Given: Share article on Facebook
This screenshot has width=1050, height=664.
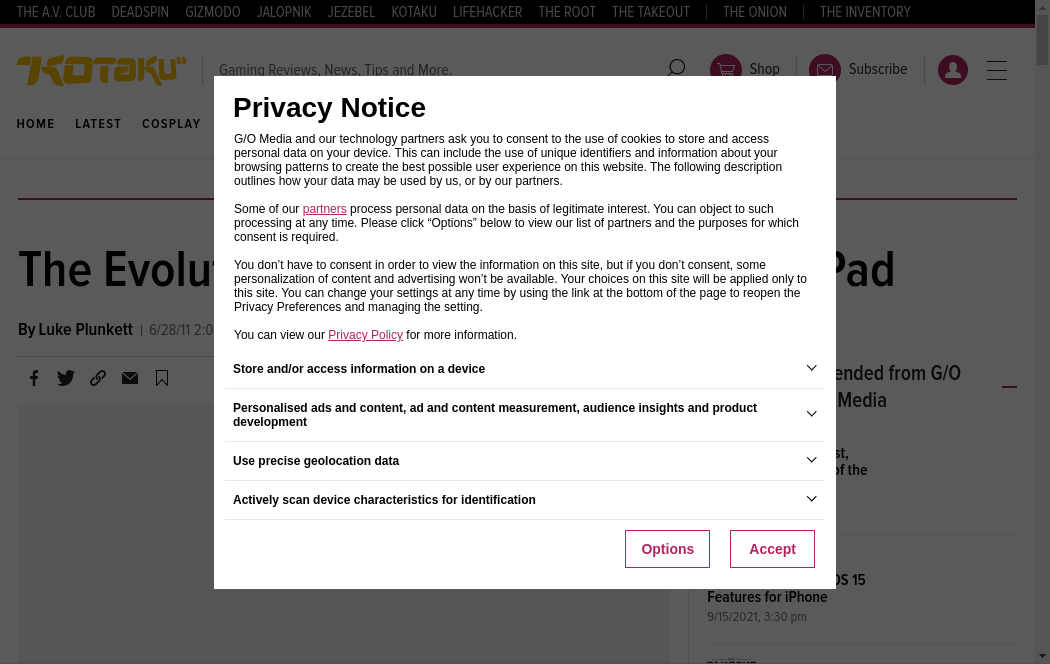Looking at the screenshot, I should point(34,378).
